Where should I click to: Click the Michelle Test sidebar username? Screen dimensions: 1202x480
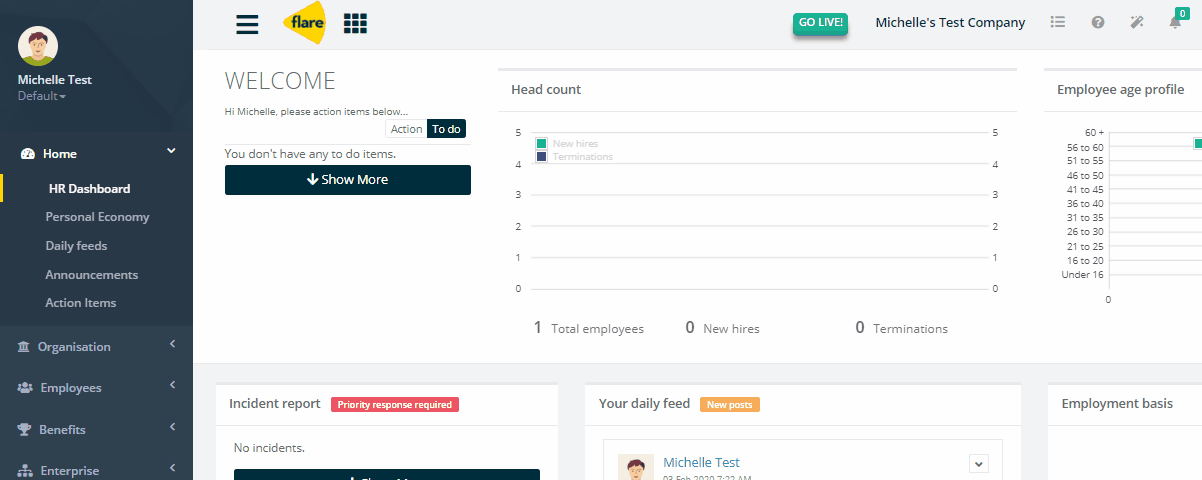(x=55, y=80)
